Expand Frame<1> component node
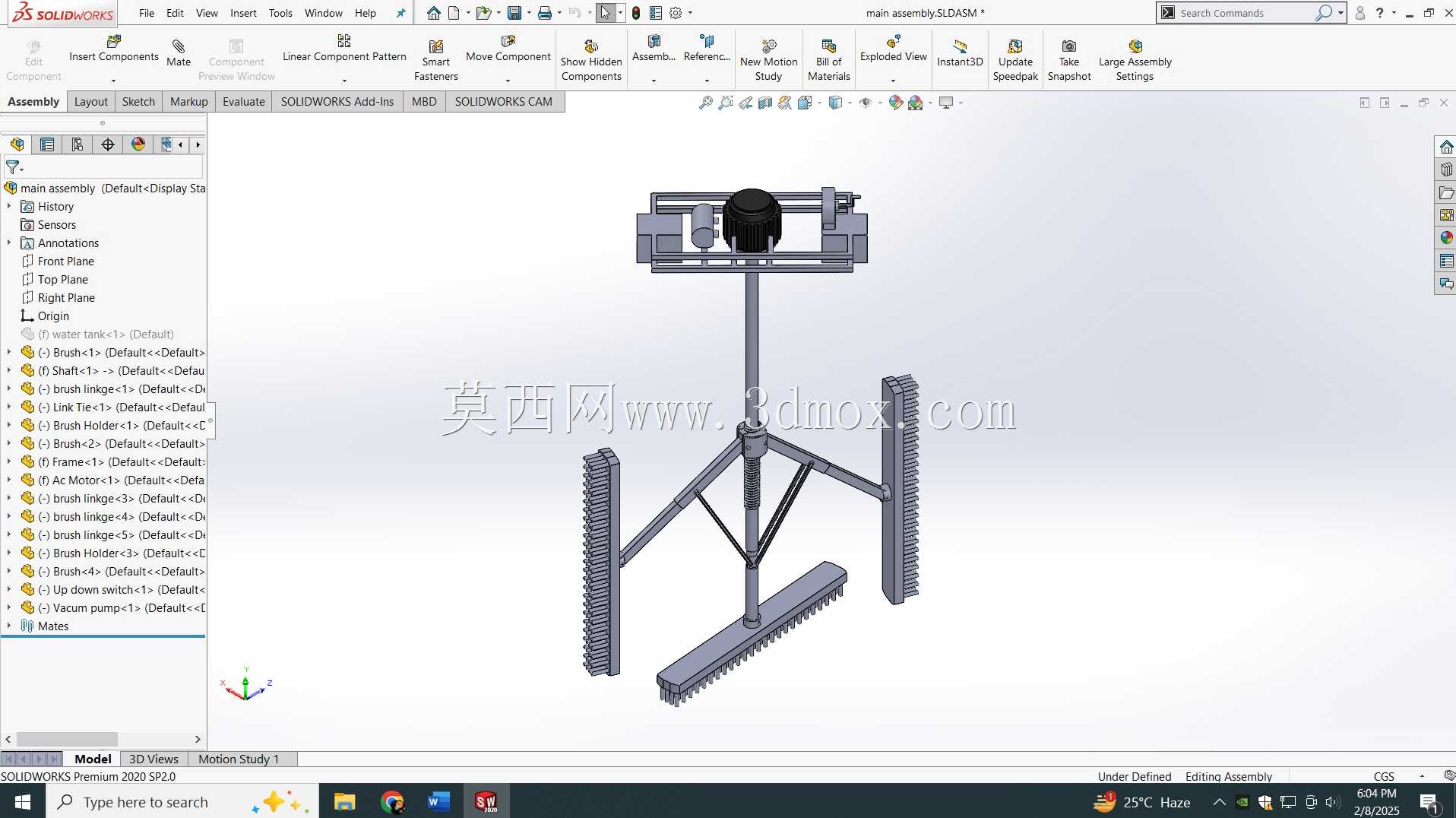The image size is (1456, 818). (x=9, y=462)
